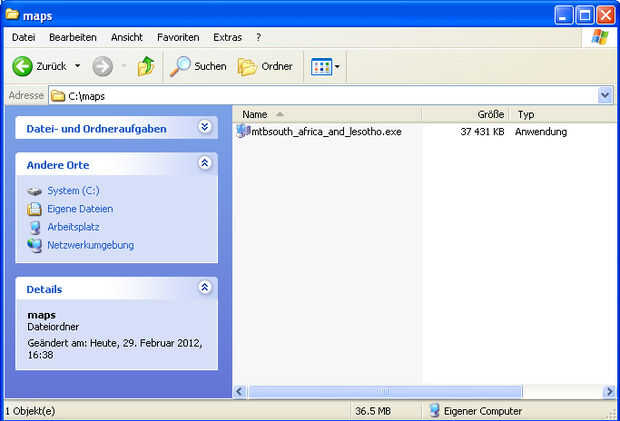Viewport: 620px width, 421px height.
Task: Sort files by Größe column header
Action: tap(465, 115)
